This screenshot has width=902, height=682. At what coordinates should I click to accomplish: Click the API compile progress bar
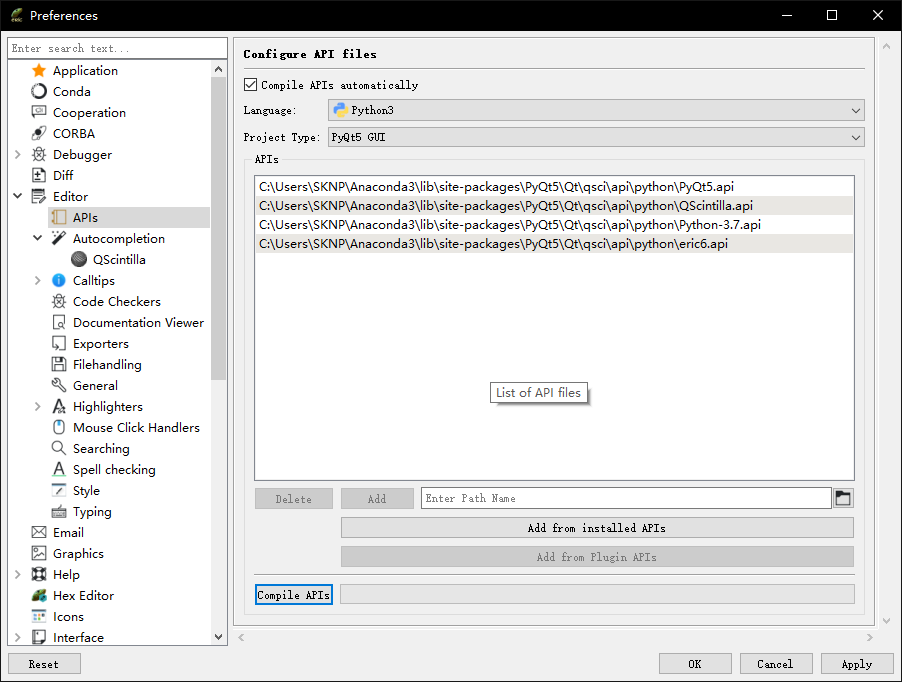point(597,594)
